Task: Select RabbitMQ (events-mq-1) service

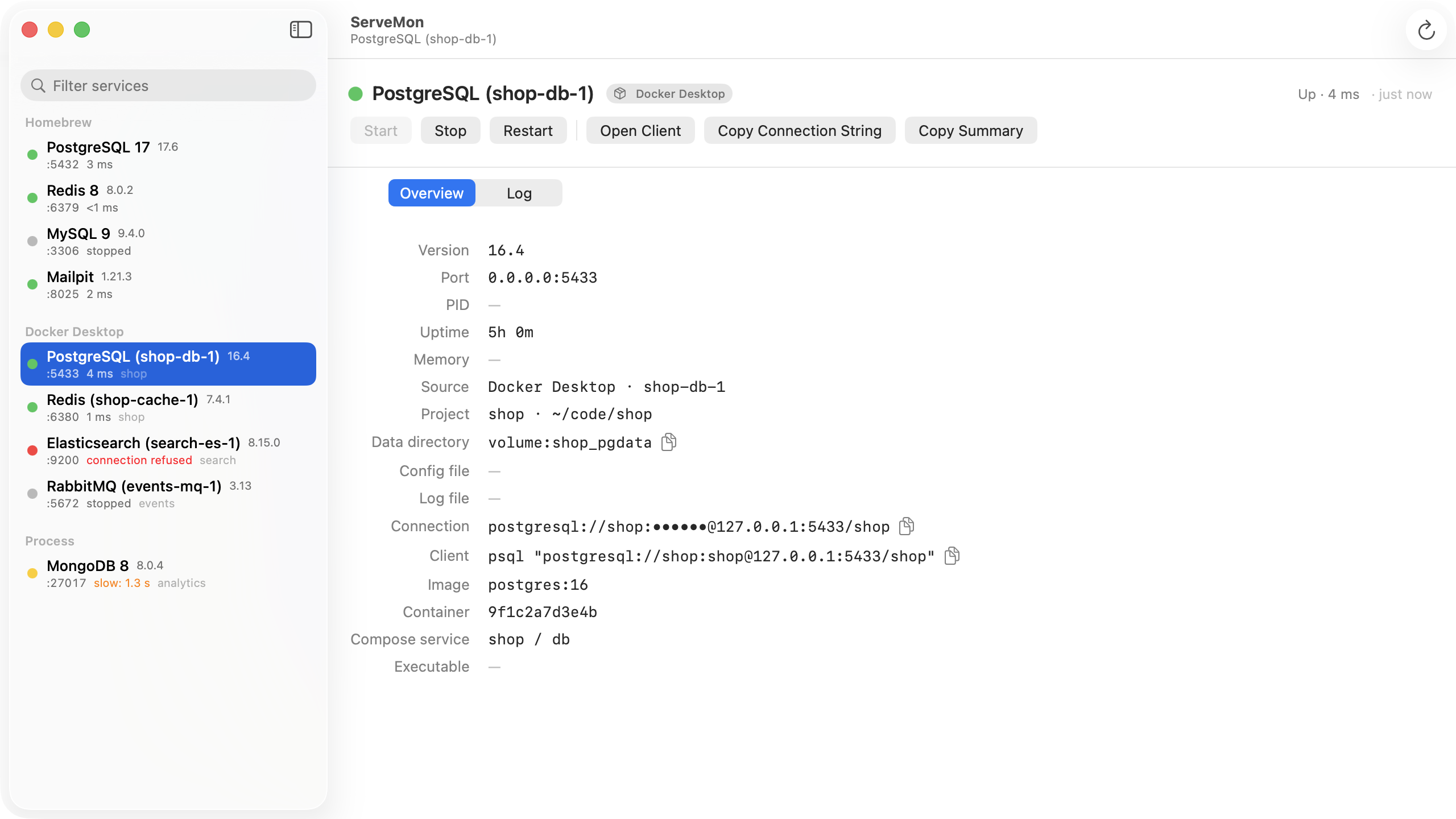Action: click(168, 494)
